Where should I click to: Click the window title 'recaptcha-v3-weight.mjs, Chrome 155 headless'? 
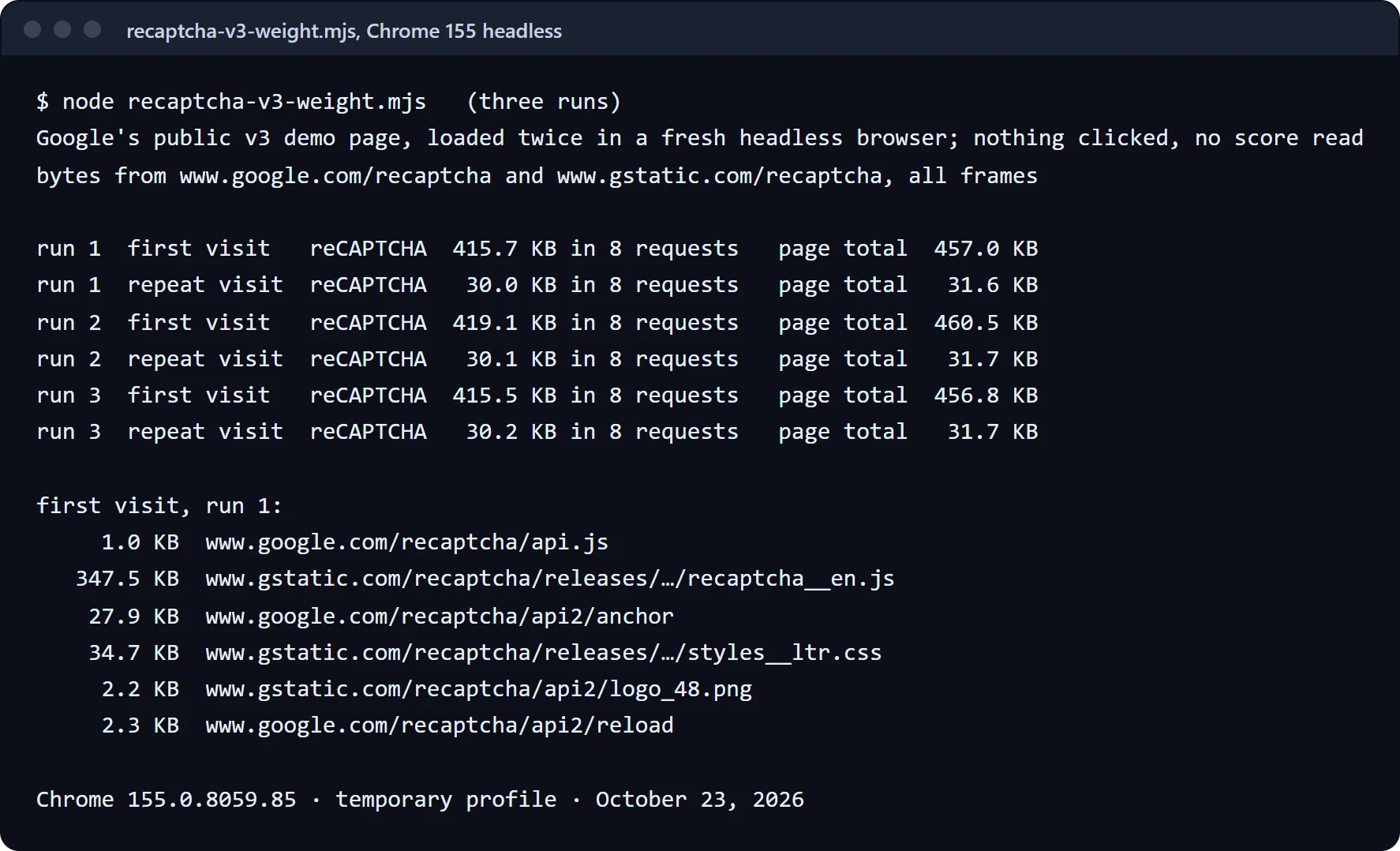(x=344, y=31)
